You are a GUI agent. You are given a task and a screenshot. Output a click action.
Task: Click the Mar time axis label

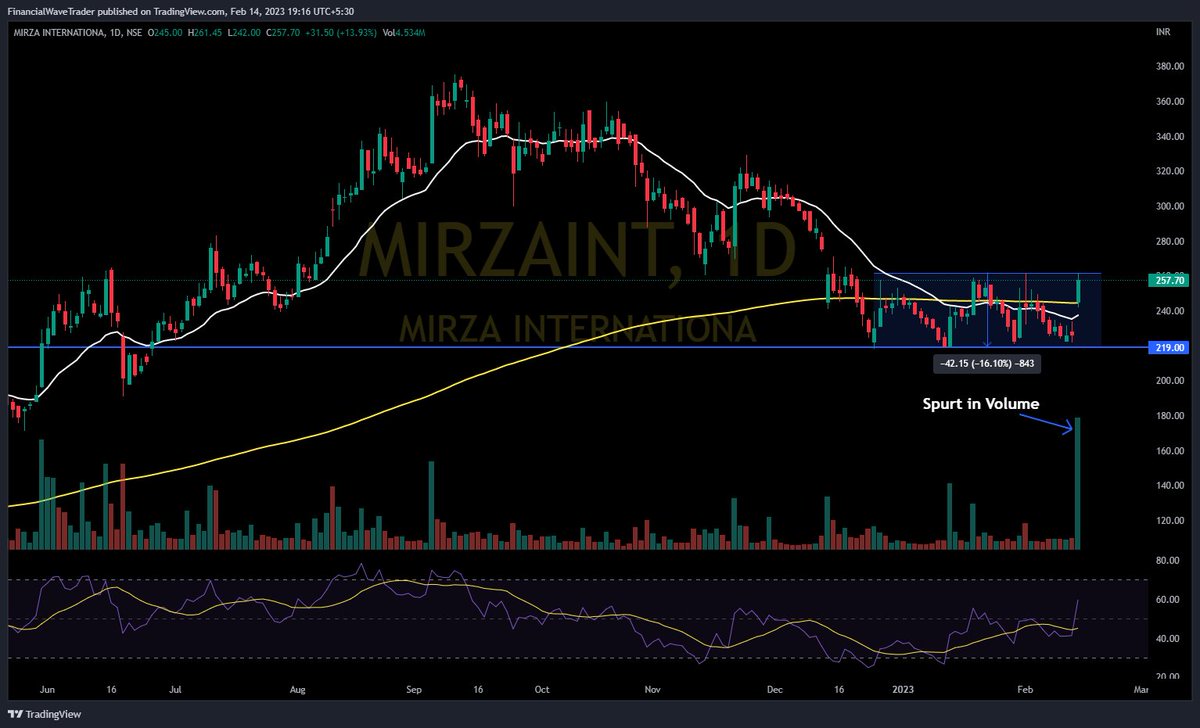[x=1141, y=689]
